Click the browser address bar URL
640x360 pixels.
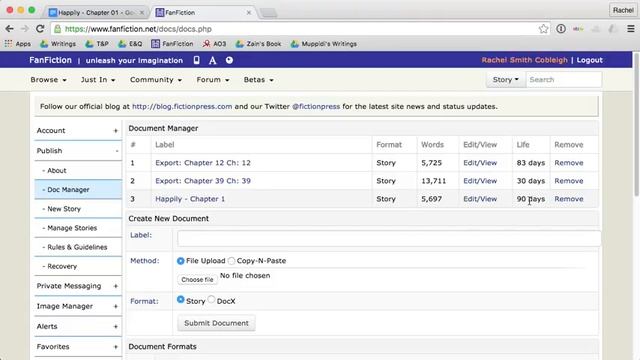[x=138, y=29]
